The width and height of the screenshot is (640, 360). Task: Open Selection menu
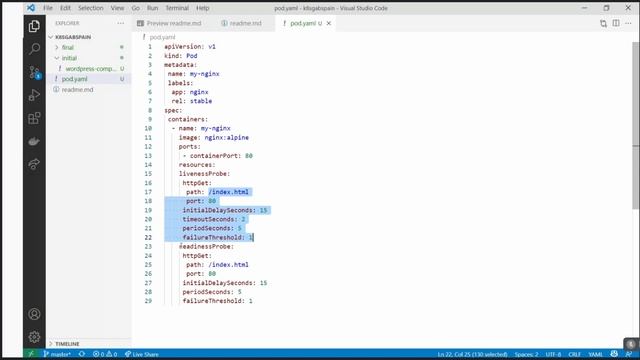pos(91,8)
